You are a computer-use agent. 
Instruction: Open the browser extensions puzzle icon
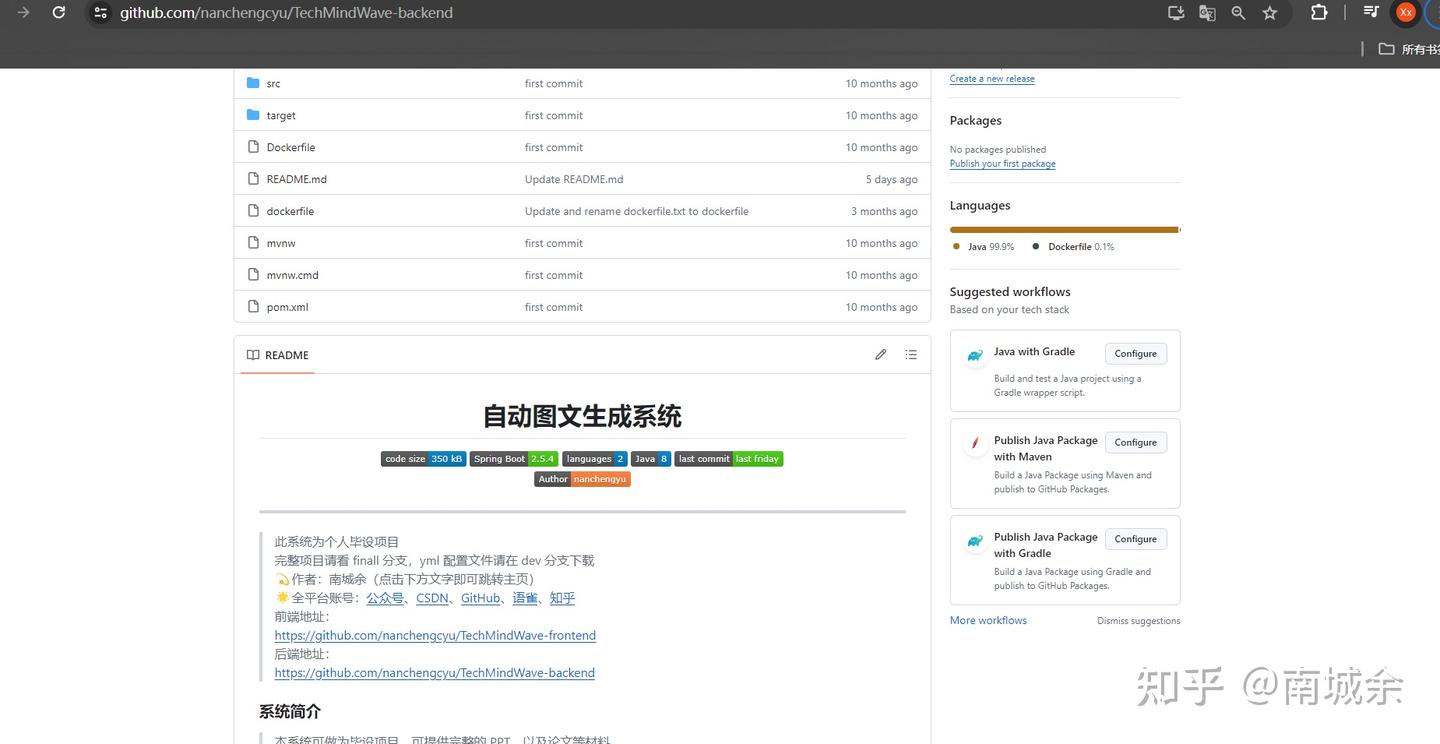(1319, 12)
